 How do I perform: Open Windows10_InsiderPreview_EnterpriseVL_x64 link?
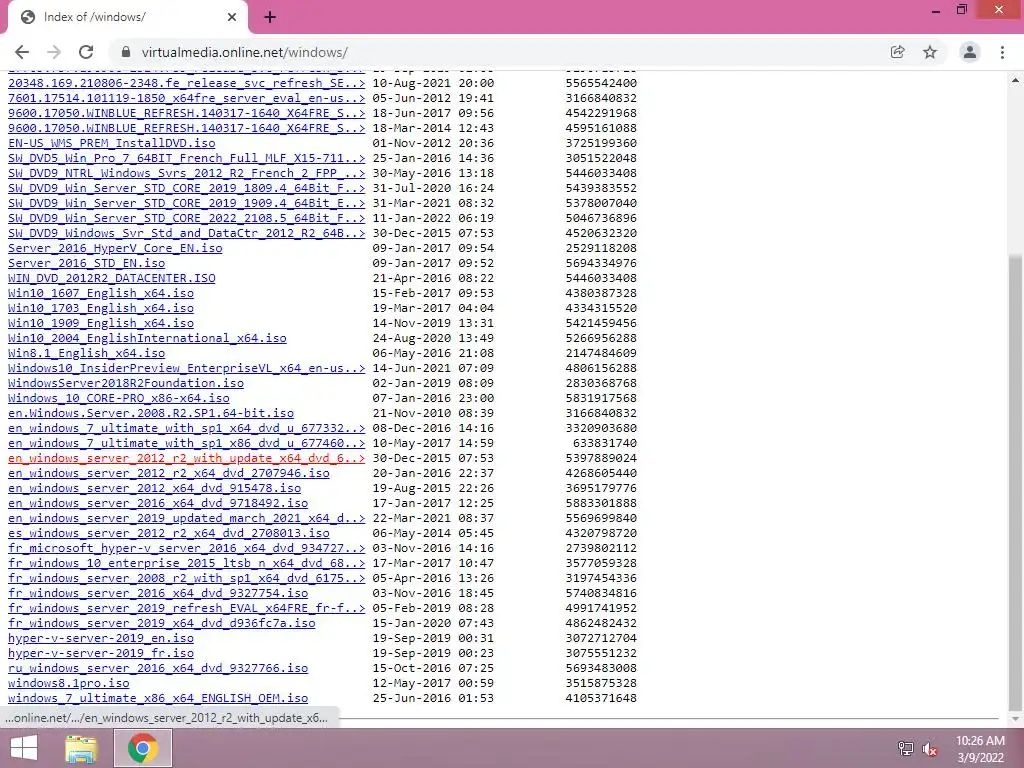coord(187,368)
